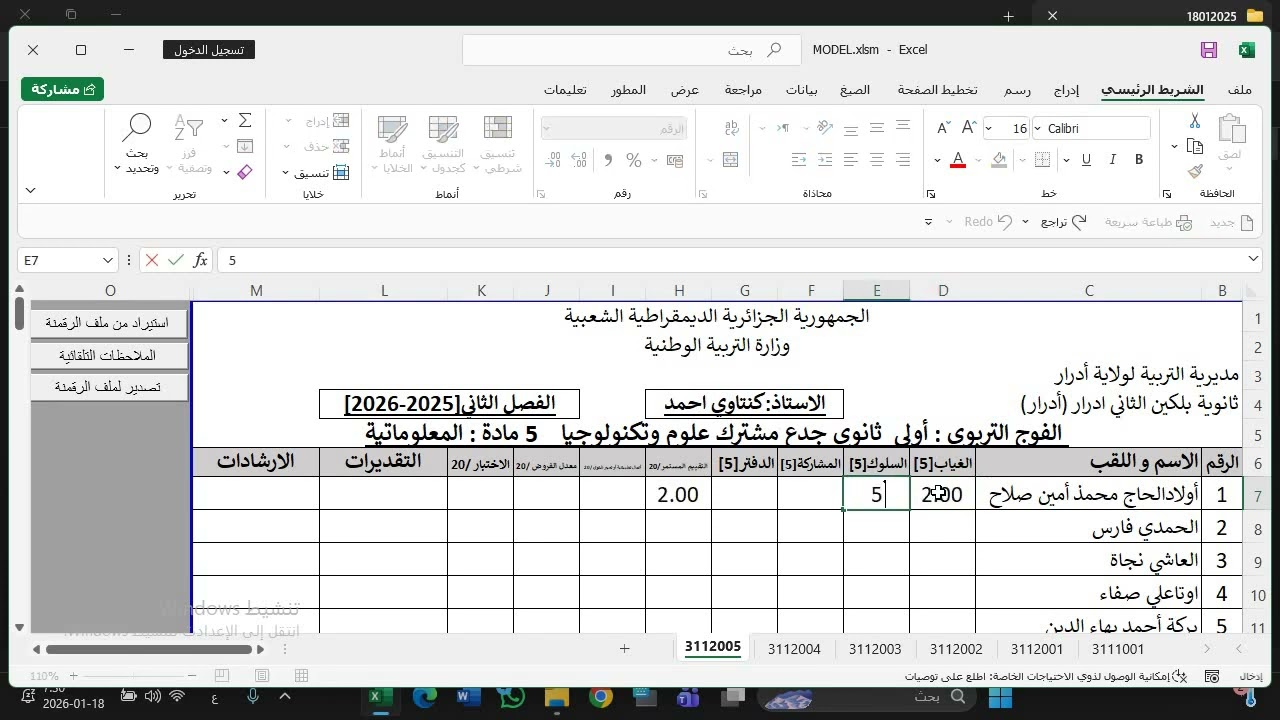Add a new sheet with plus button
Image resolution: width=1280 pixels, height=720 pixels.
(625, 649)
